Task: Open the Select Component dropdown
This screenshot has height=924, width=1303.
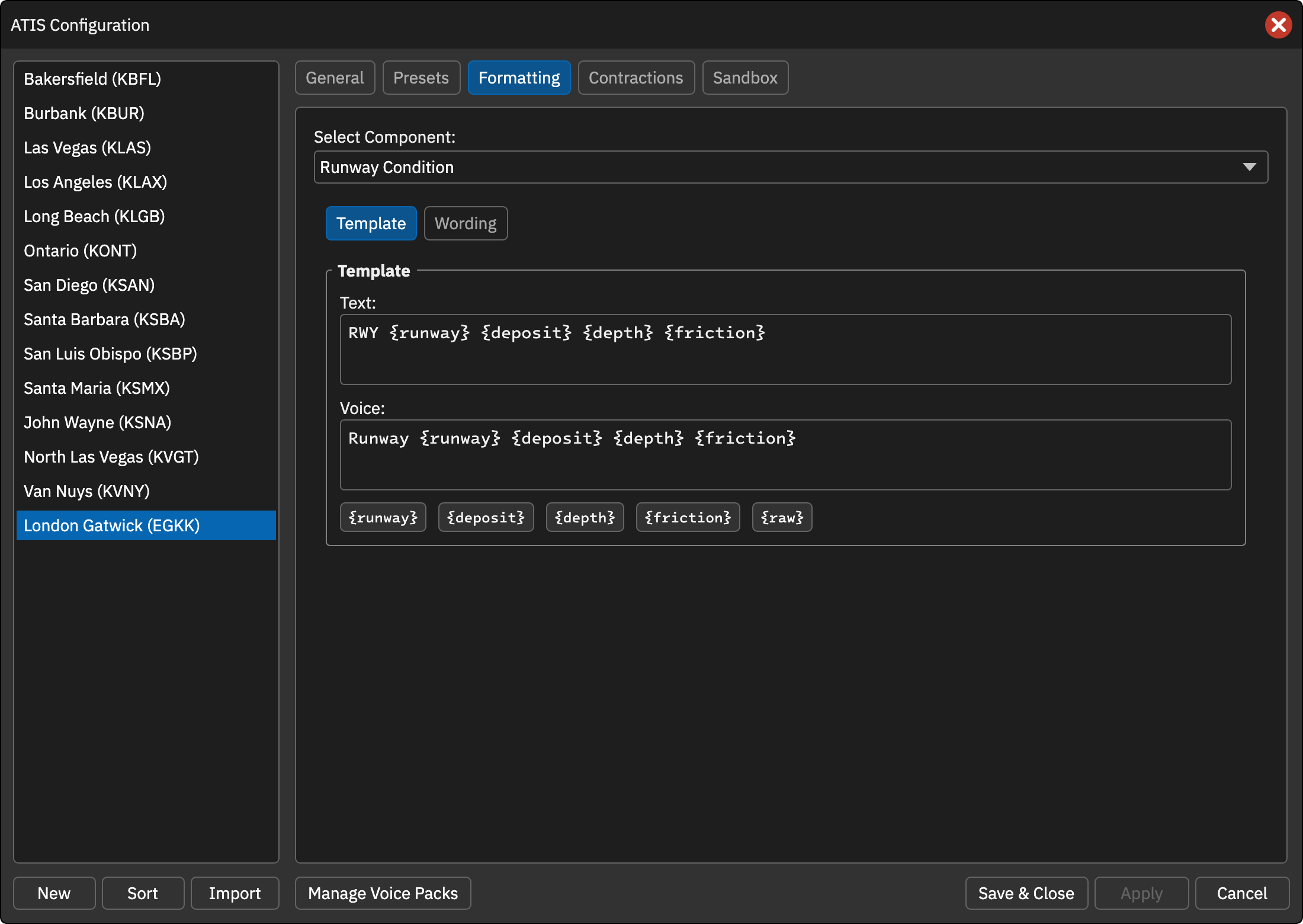Action: (x=791, y=167)
